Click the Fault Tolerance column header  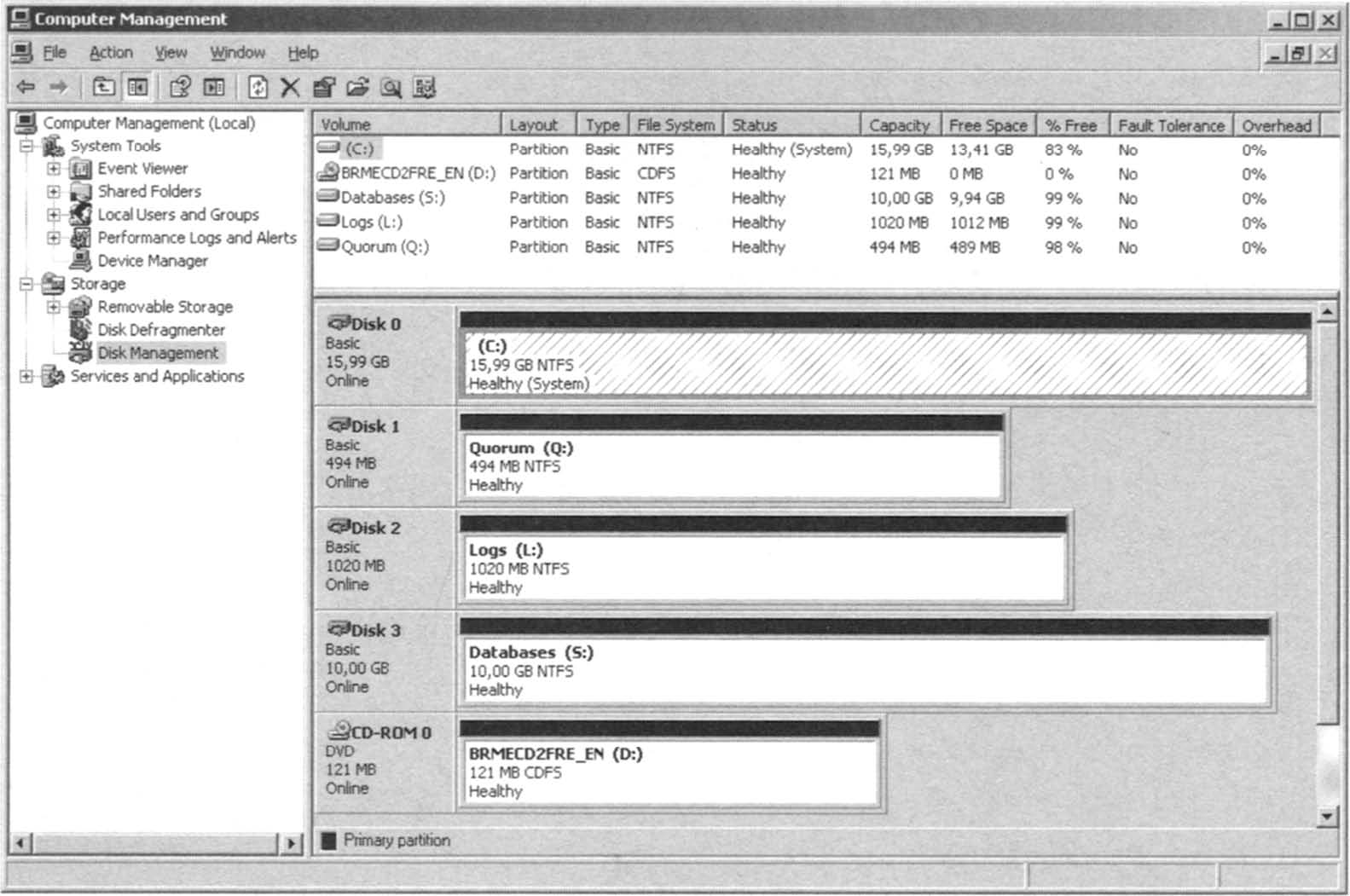[1172, 125]
